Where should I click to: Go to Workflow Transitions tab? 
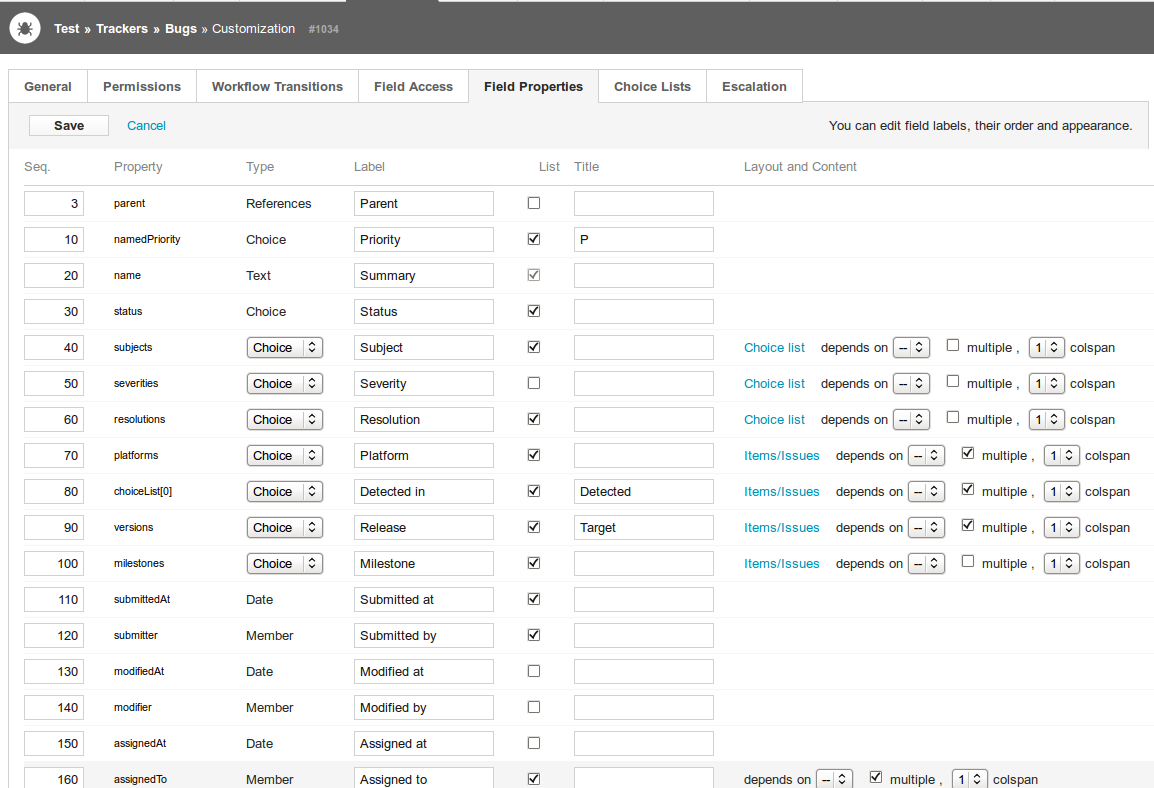(x=277, y=86)
